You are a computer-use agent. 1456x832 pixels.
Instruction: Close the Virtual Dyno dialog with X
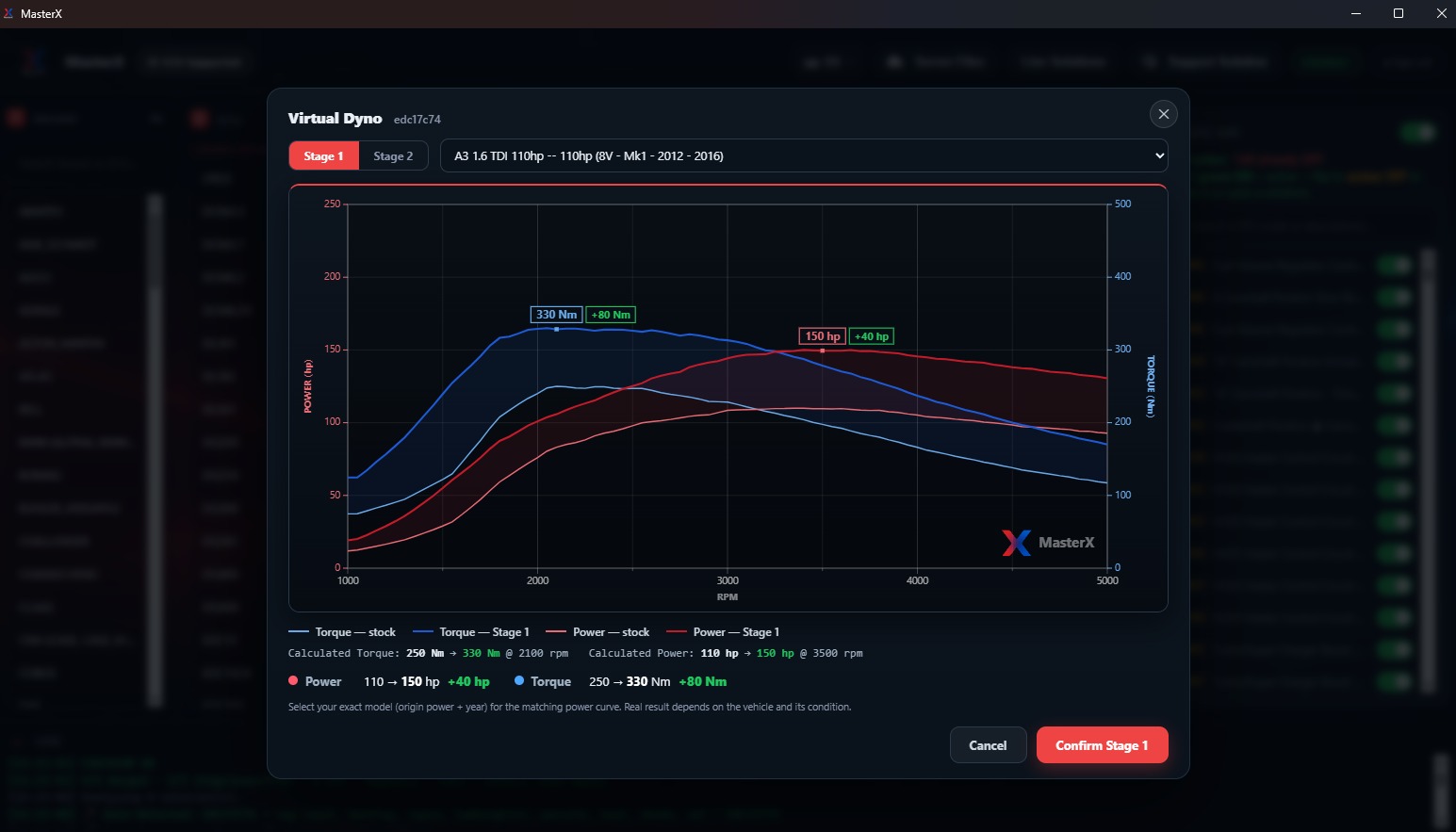1164,114
